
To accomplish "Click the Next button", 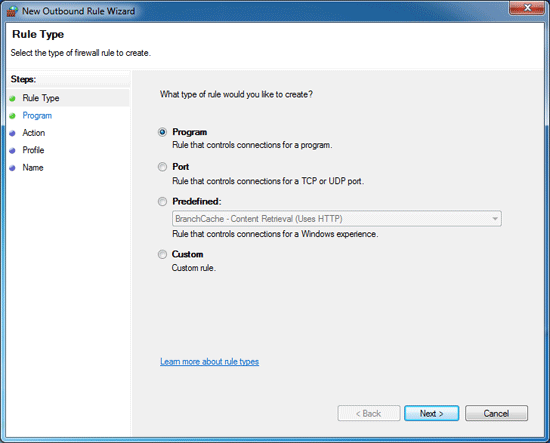I will point(431,414).
